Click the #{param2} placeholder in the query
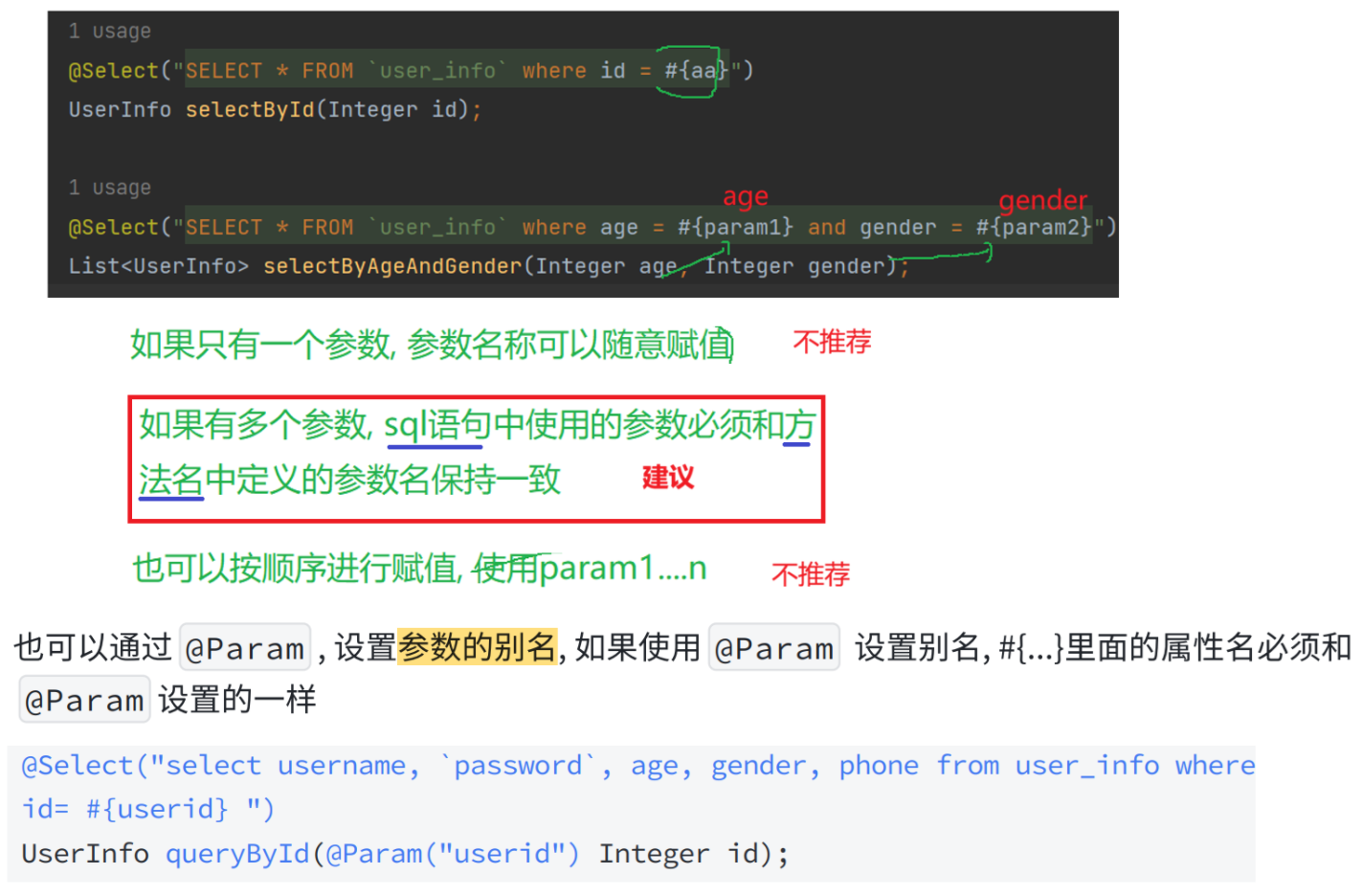Image resolution: width=1362 pixels, height=896 pixels. tap(1034, 227)
